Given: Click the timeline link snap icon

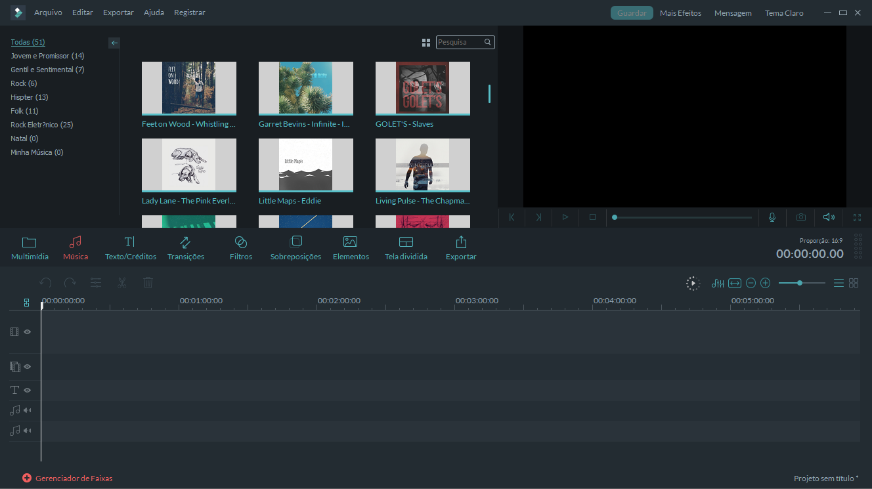Looking at the screenshot, I should 26,303.
